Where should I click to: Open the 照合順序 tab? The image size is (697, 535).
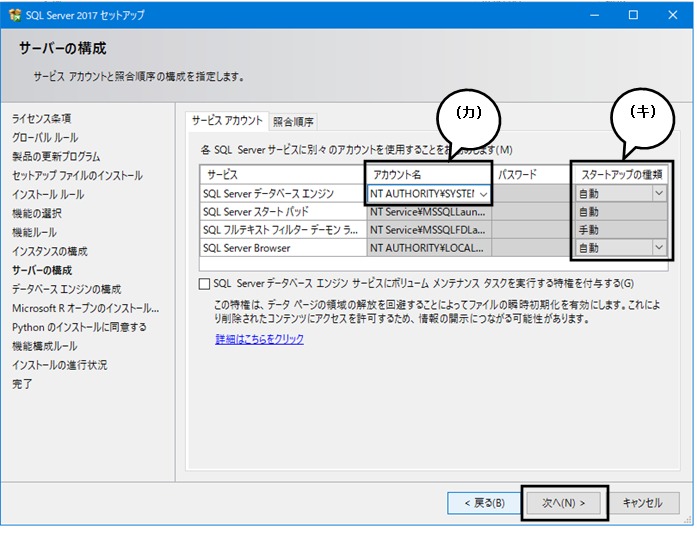tap(293, 122)
